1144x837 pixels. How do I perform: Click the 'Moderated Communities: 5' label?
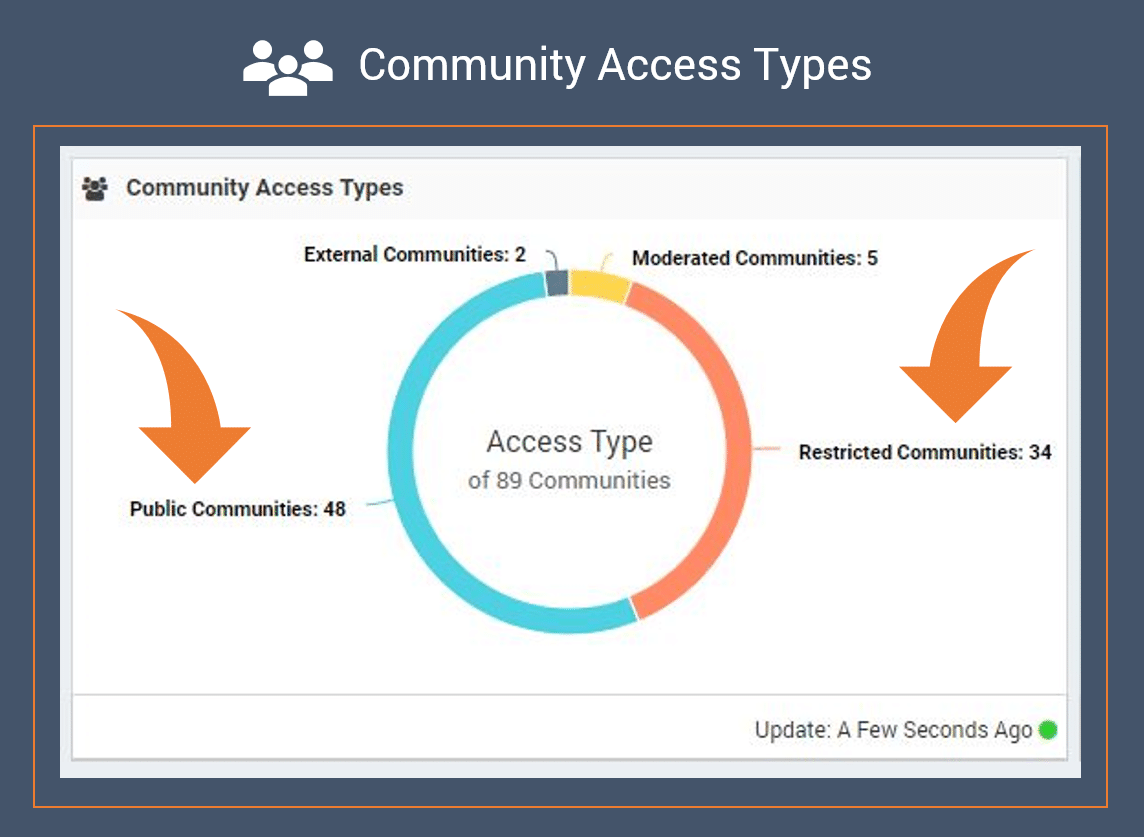755,258
